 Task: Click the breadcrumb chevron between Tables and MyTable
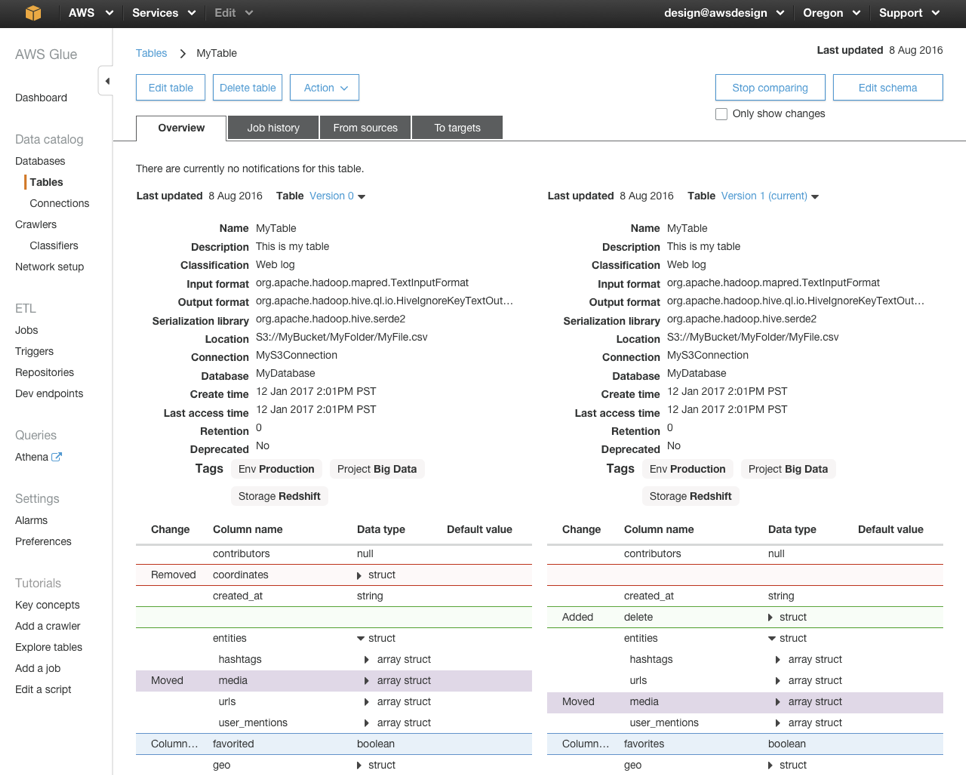(182, 54)
